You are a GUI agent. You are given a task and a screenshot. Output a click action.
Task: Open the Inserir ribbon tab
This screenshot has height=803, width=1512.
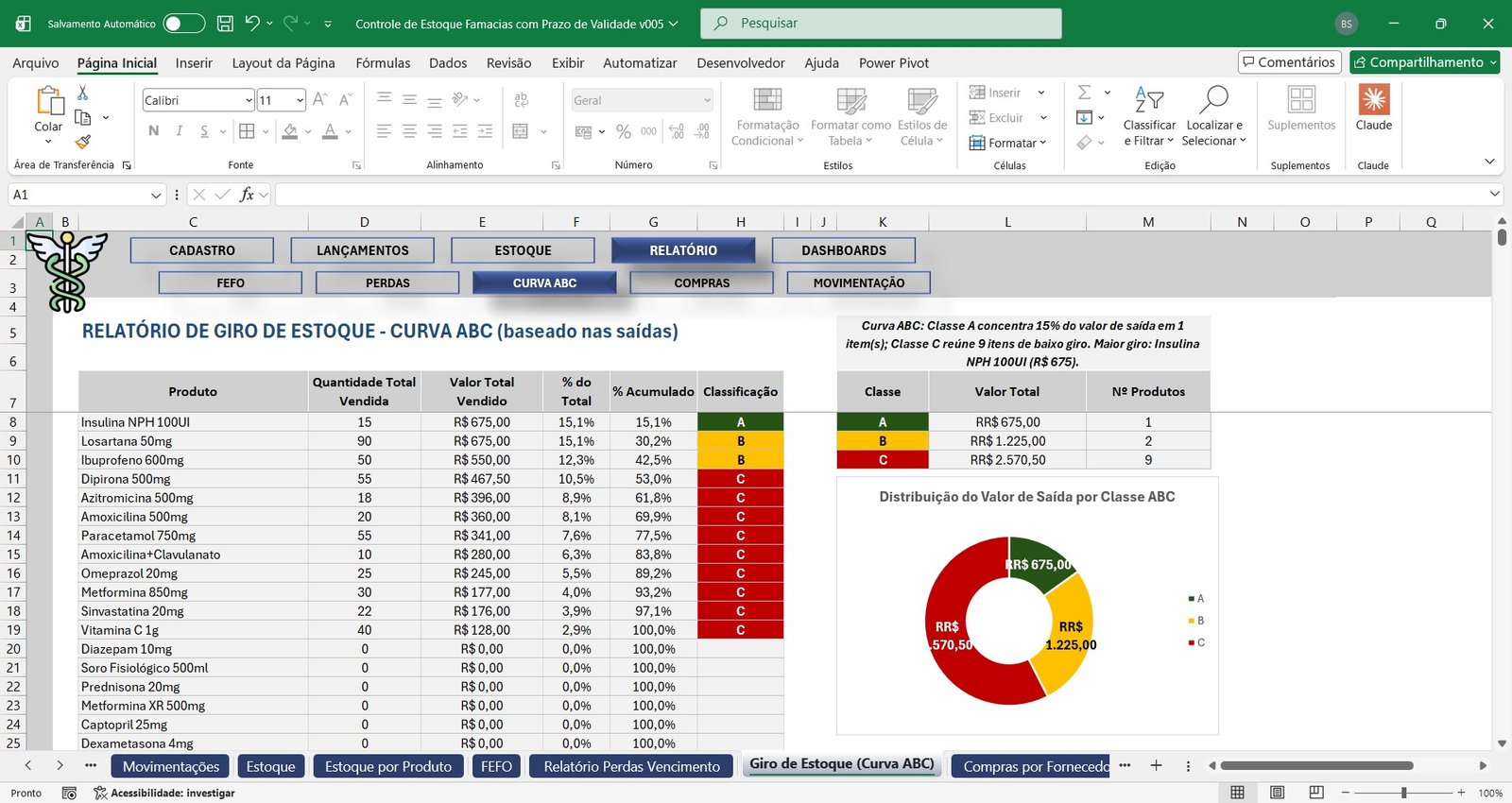point(194,62)
